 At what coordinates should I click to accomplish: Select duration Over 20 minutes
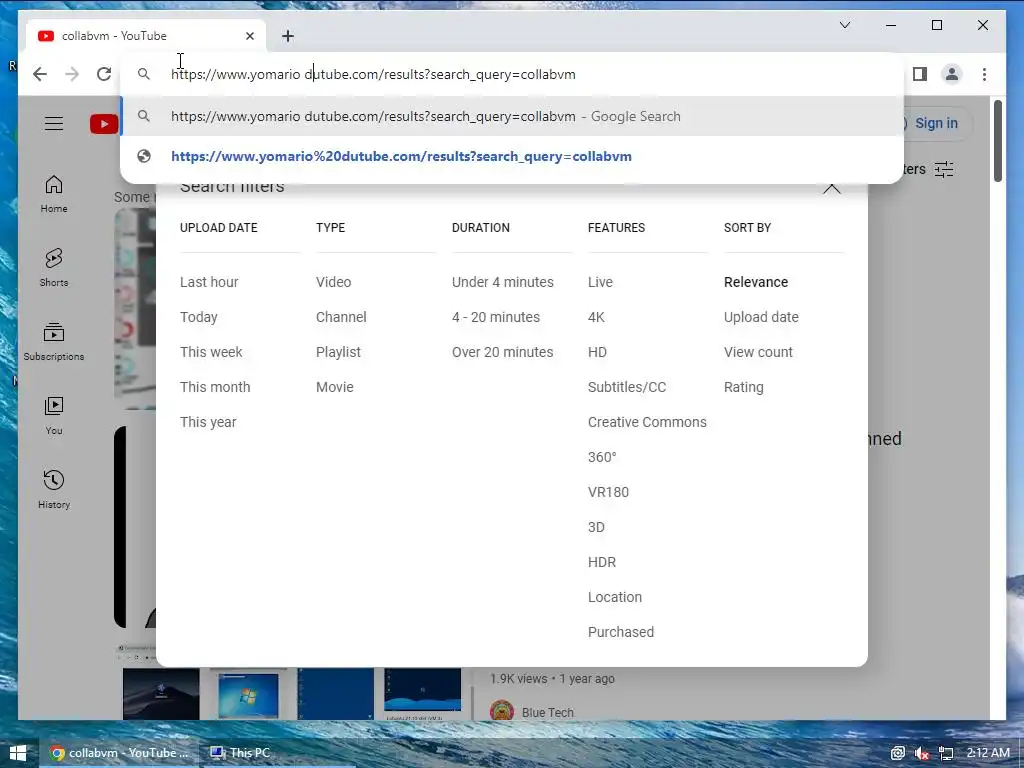(x=502, y=352)
